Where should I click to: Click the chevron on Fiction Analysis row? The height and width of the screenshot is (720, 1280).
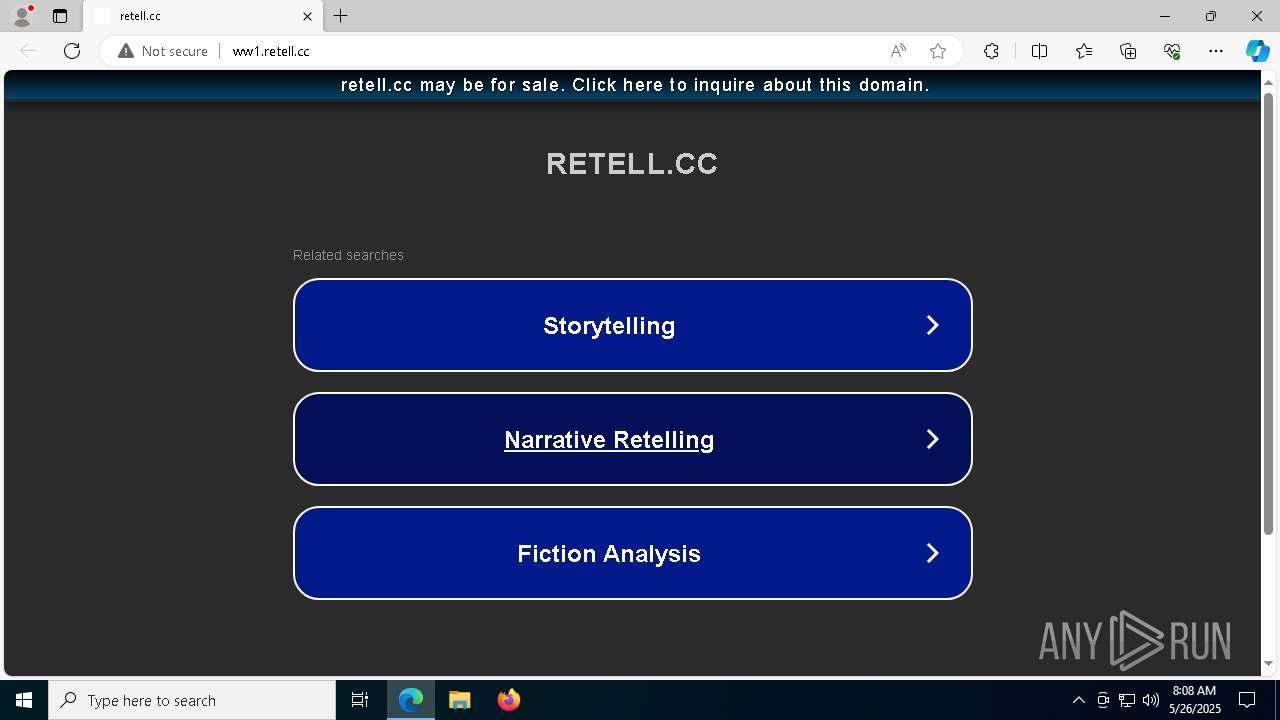click(932, 553)
